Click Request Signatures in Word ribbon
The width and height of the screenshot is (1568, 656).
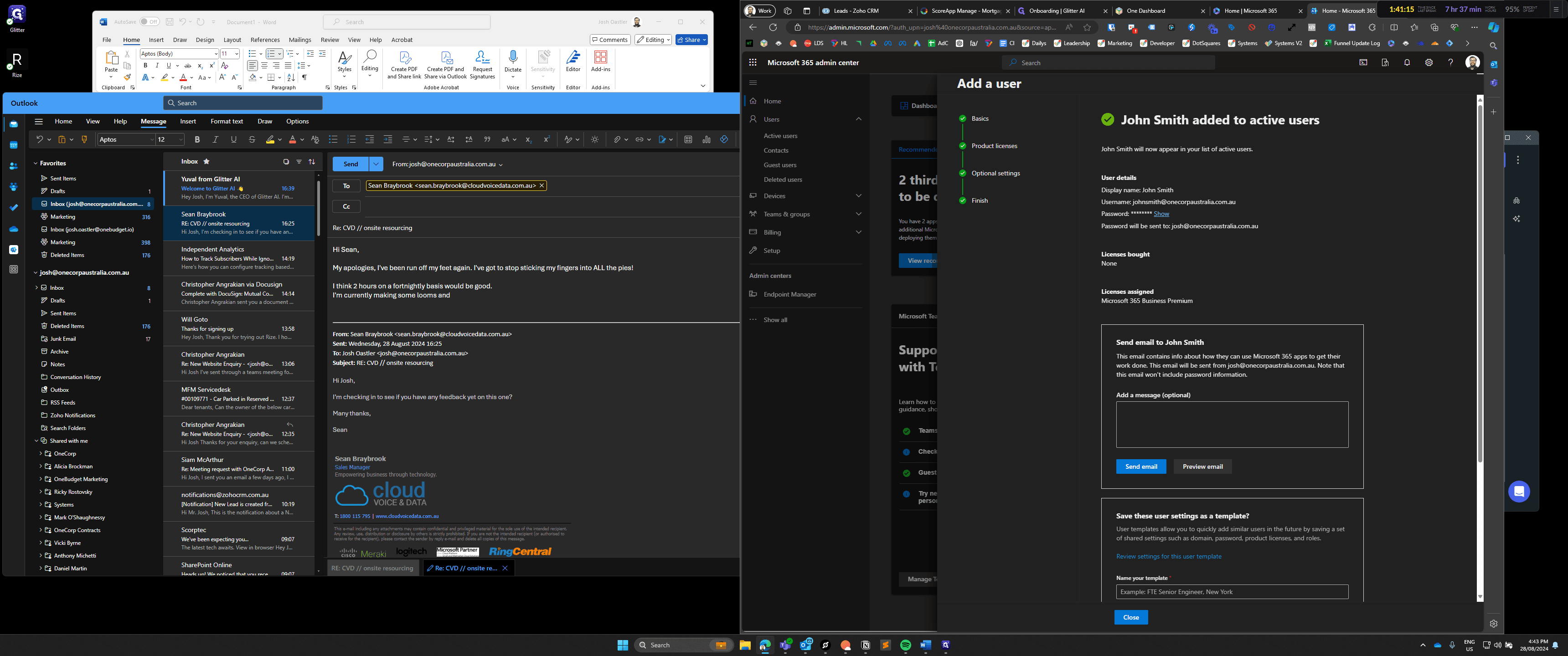482,65
